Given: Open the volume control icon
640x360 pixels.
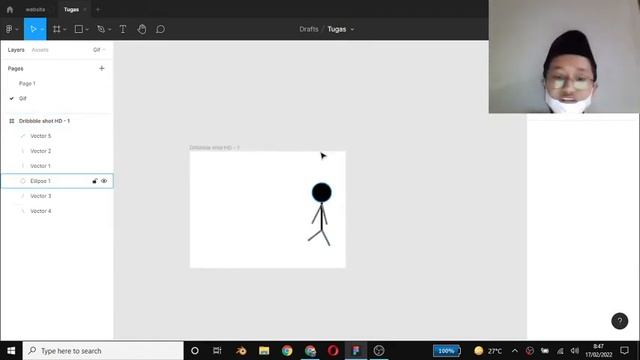Looking at the screenshot, I should click(x=575, y=351).
